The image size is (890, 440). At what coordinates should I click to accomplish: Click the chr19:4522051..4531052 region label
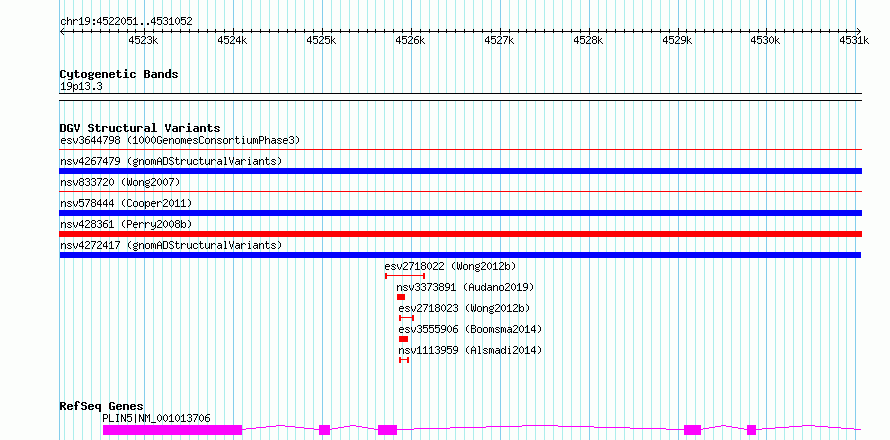(126, 22)
